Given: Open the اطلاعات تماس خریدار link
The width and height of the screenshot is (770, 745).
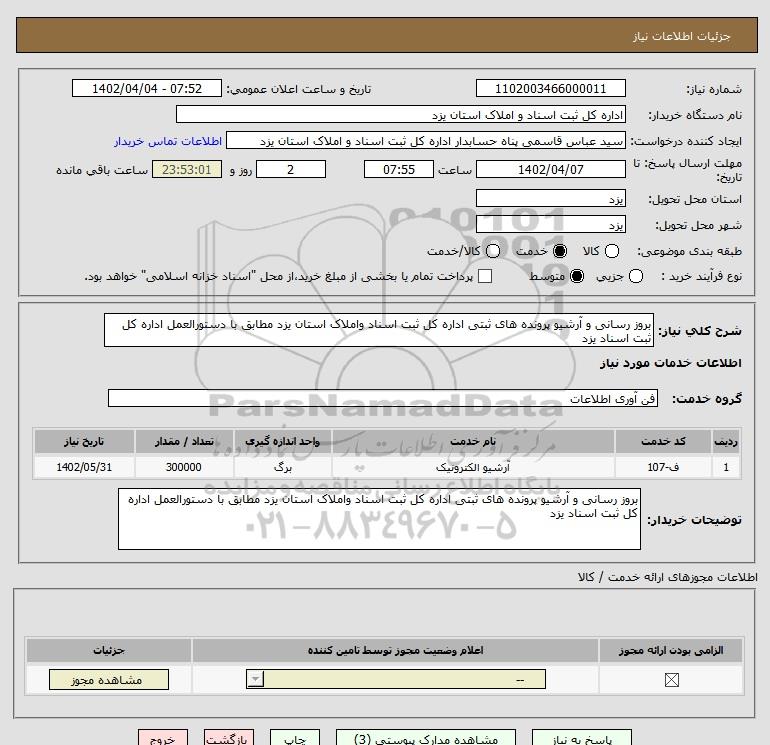Looking at the screenshot, I should (168, 141).
